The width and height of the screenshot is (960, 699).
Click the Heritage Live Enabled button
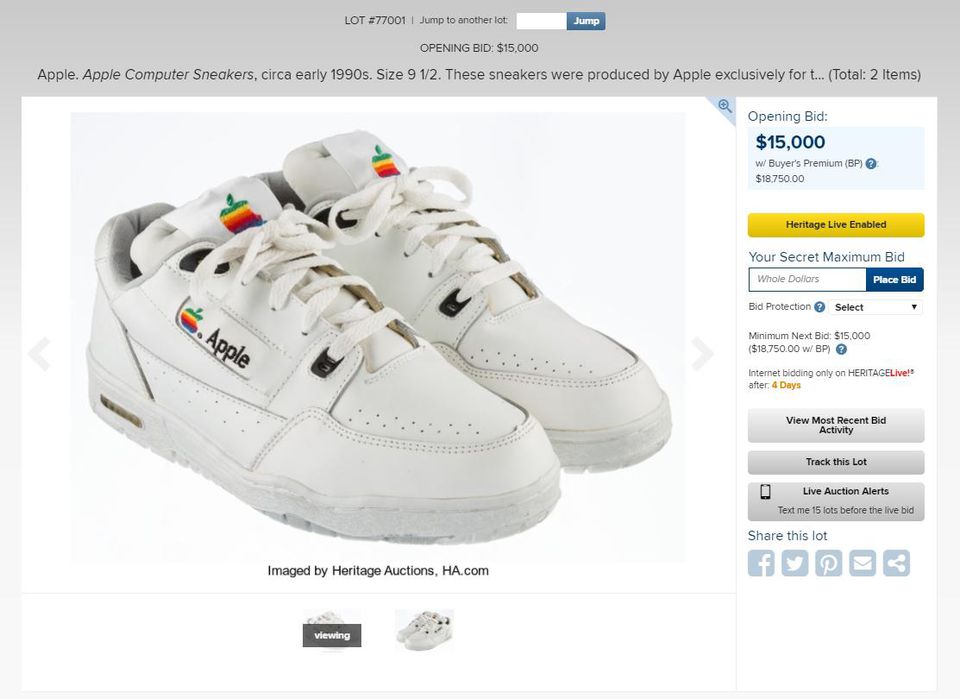tap(836, 225)
